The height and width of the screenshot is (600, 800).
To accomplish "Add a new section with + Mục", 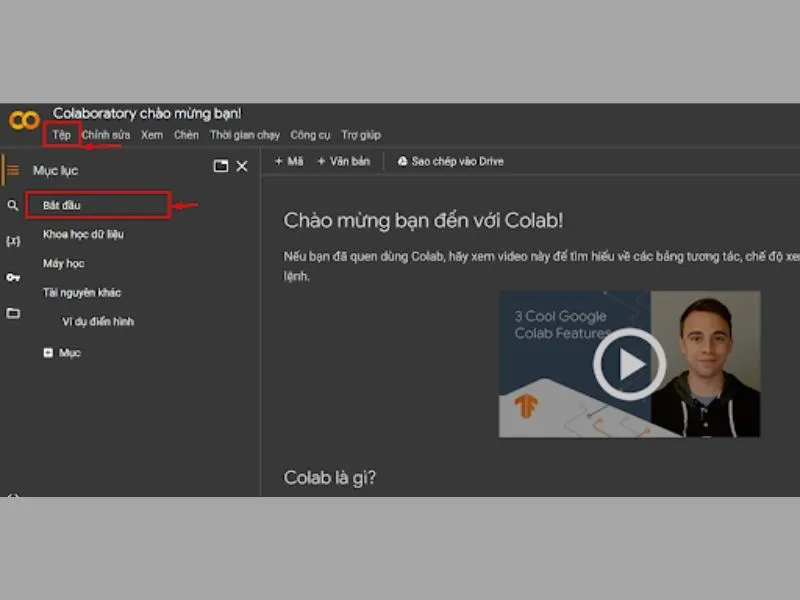I will tap(62, 353).
